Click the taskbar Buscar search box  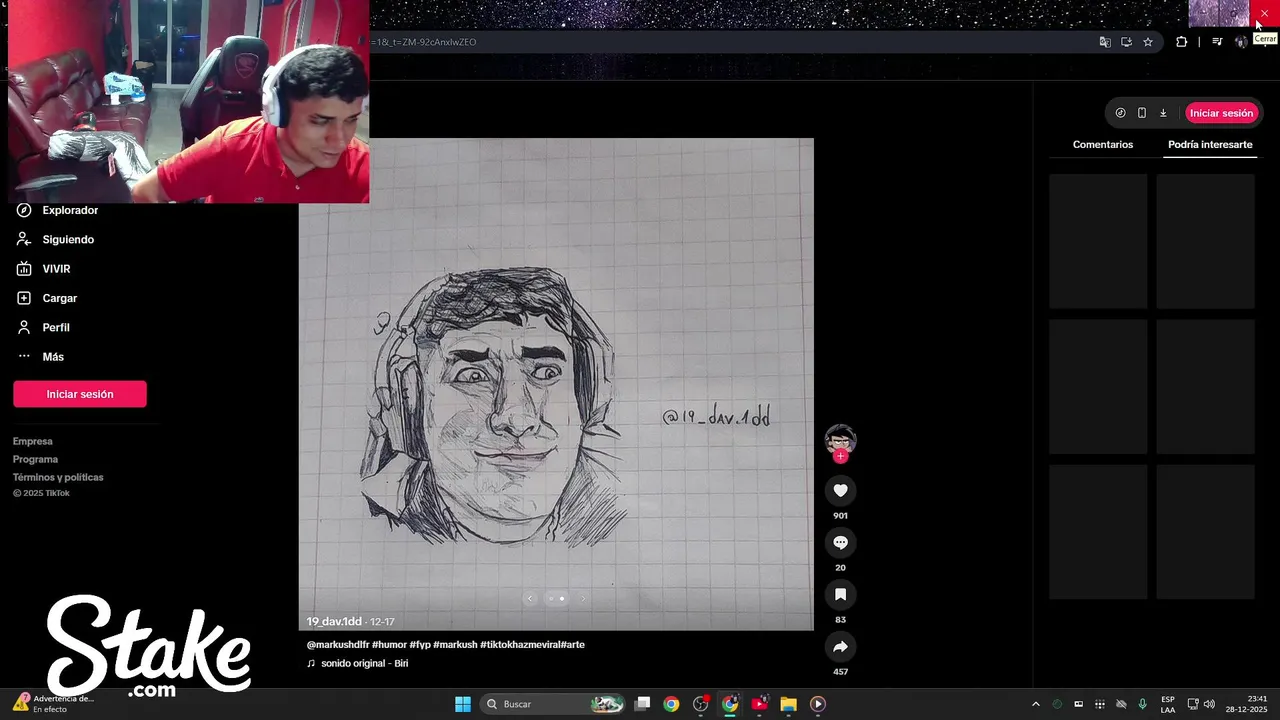click(x=553, y=704)
